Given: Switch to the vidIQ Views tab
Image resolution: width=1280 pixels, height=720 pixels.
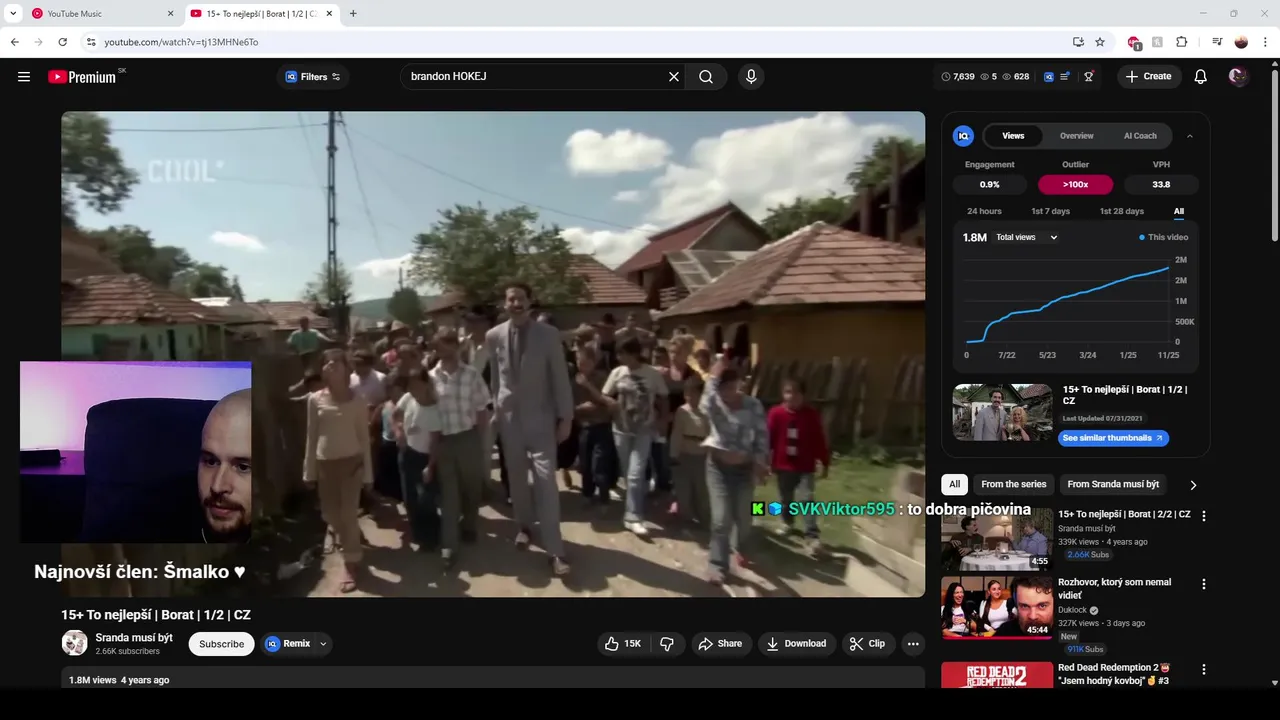Looking at the screenshot, I should tap(1013, 136).
